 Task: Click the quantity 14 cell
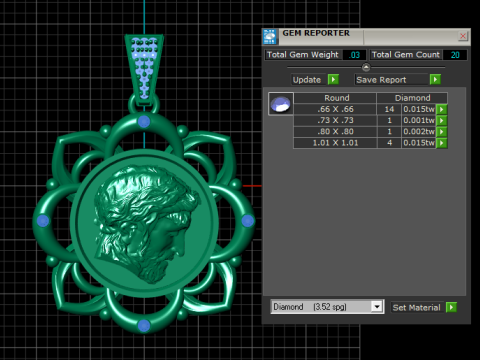point(389,109)
